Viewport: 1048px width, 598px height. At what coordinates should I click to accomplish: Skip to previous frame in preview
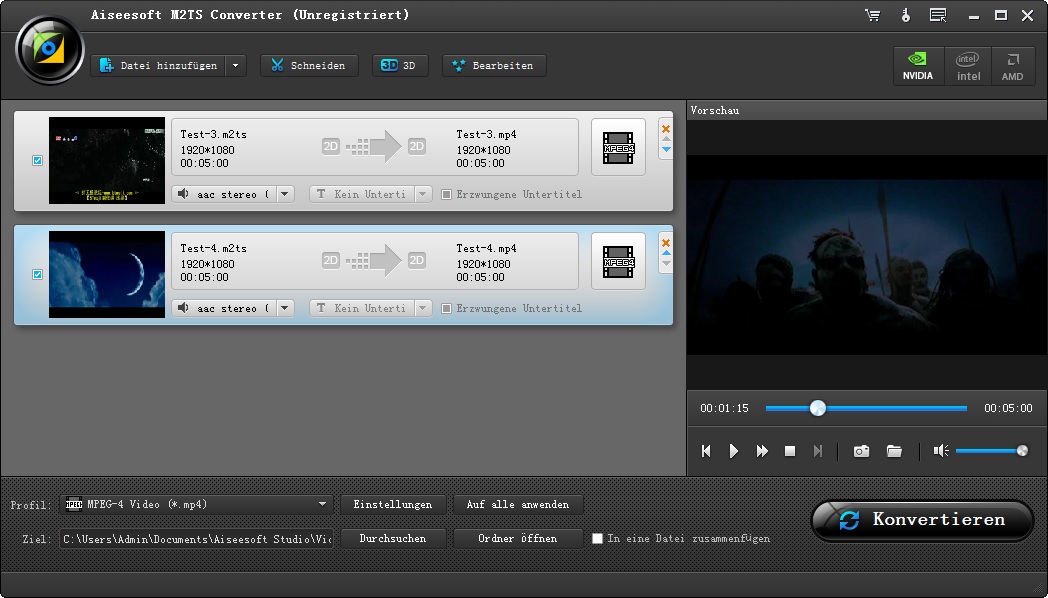706,451
